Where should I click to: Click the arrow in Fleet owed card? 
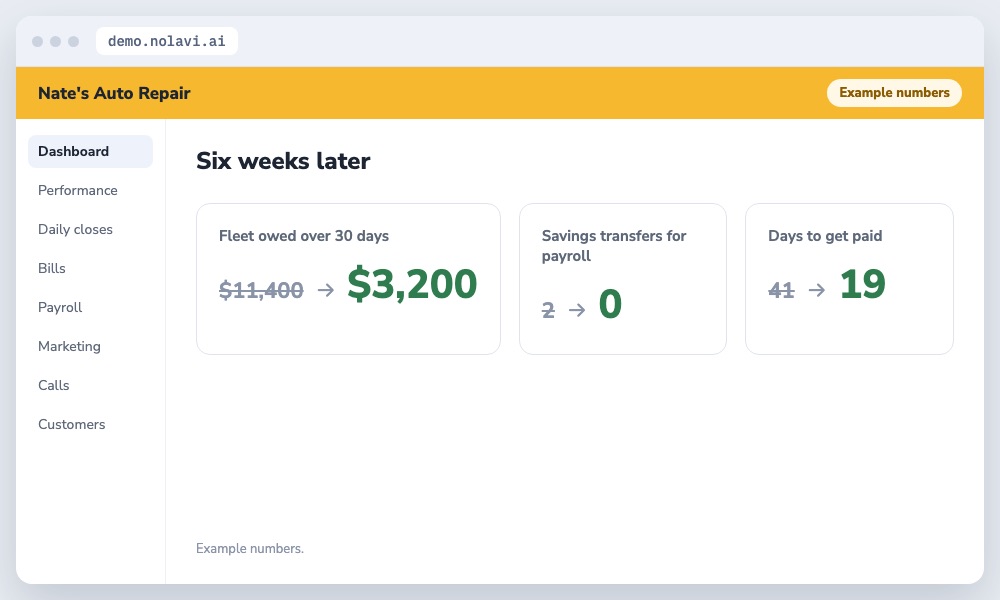tap(326, 290)
